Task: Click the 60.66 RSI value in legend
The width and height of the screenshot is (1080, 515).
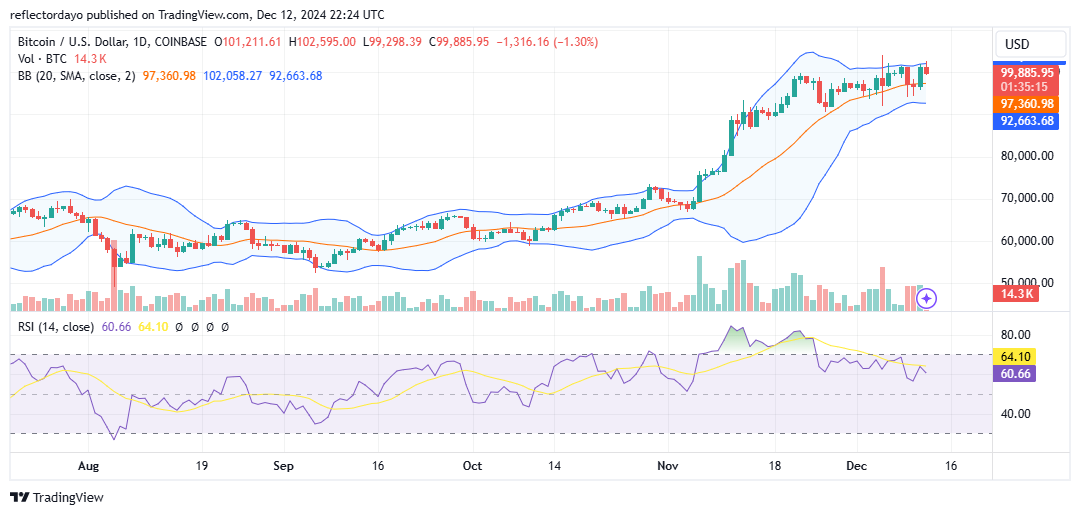Action: tap(114, 327)
